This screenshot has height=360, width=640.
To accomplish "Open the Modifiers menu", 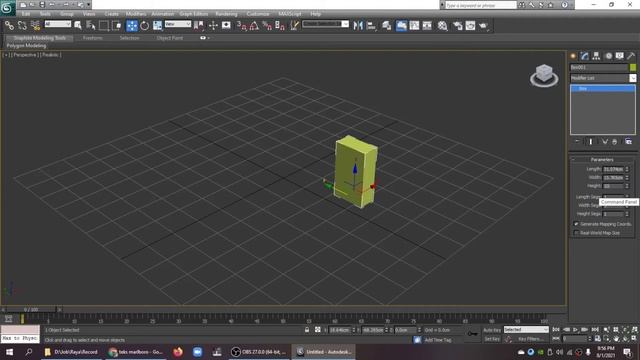I will point(136,14).
